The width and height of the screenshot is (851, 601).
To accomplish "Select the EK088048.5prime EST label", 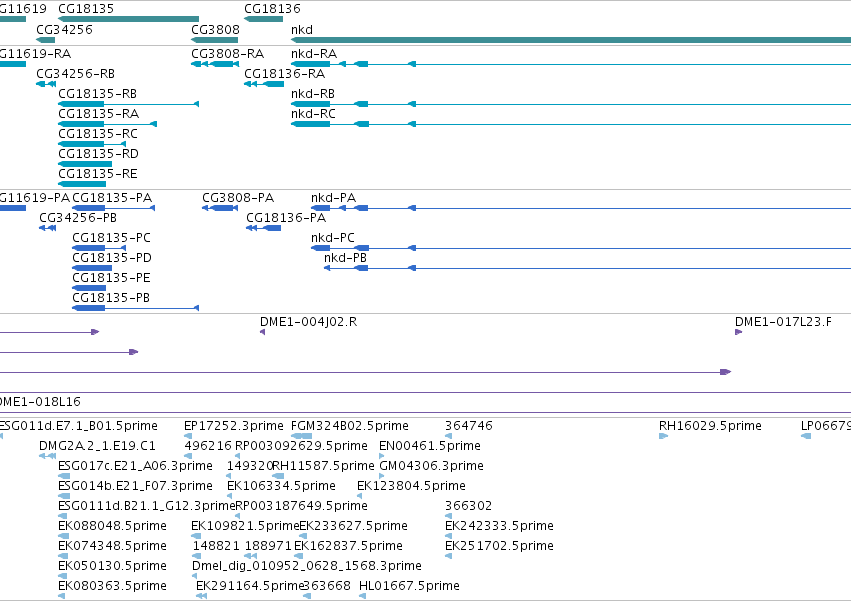I will click(112, 527).
